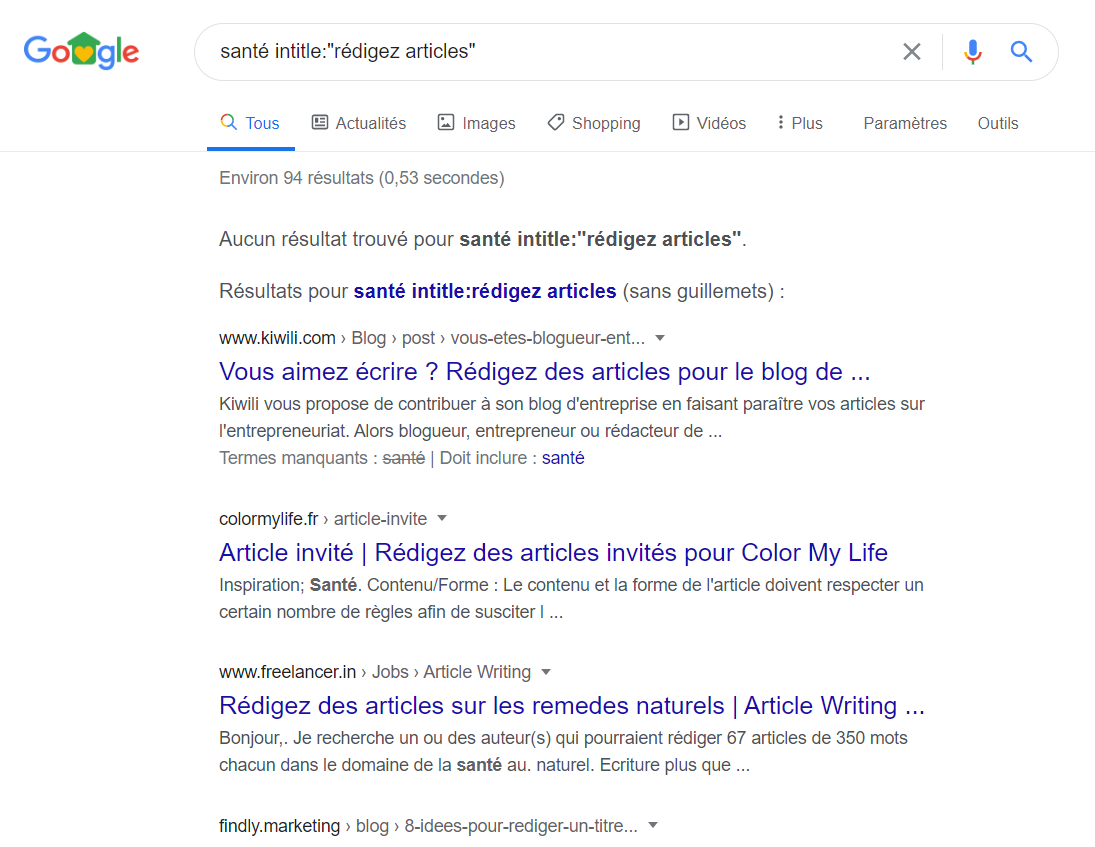Expand dropdown arrow beside colormylife.fr URL
The width and height of the screenshot is (1095, 847).
(442, 519)
